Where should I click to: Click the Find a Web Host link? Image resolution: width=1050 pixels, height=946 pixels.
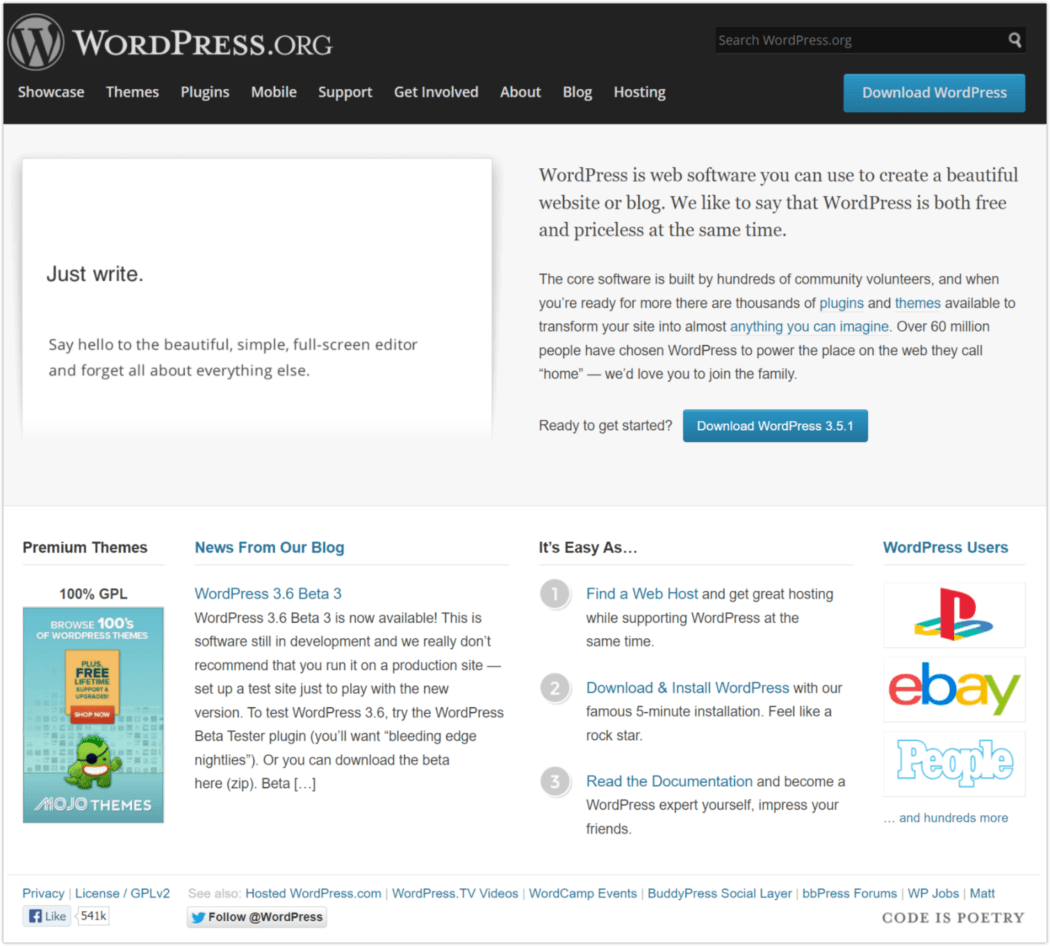coord(642,593)
